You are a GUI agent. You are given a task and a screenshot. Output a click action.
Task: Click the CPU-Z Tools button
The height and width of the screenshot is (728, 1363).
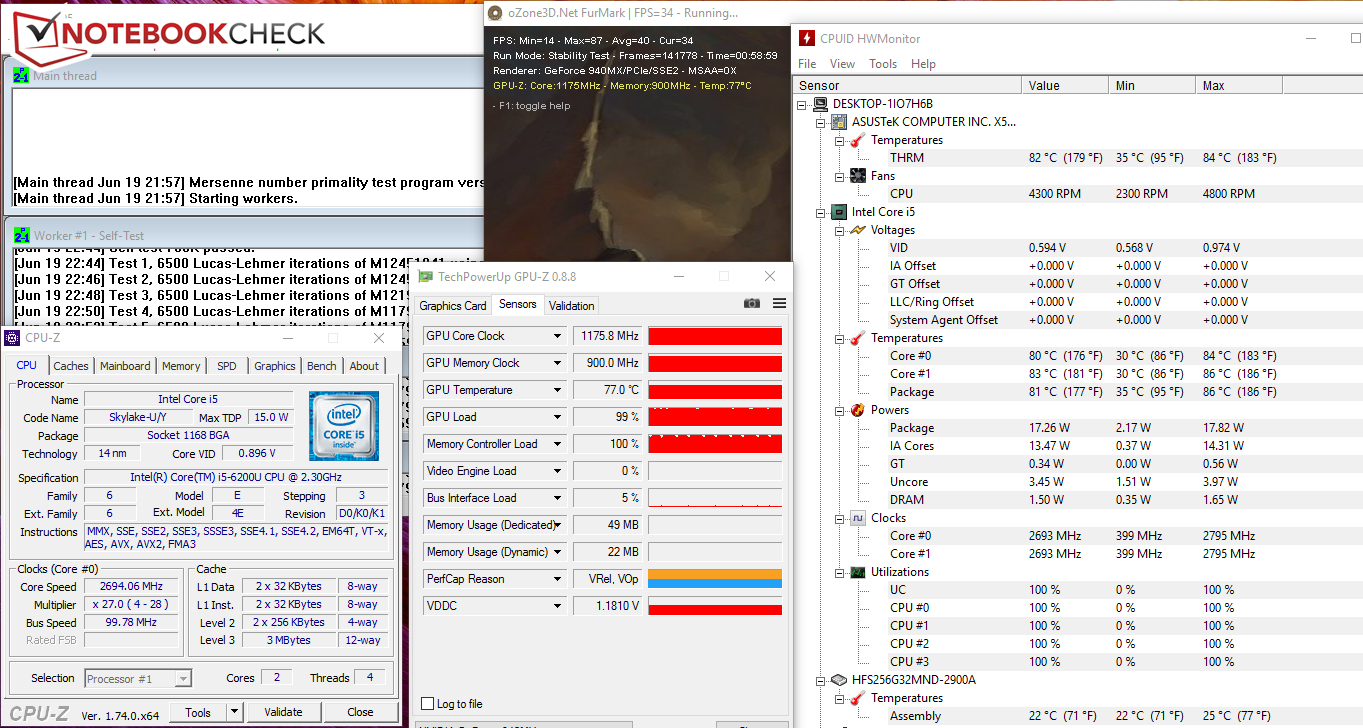tap(198, 712)
